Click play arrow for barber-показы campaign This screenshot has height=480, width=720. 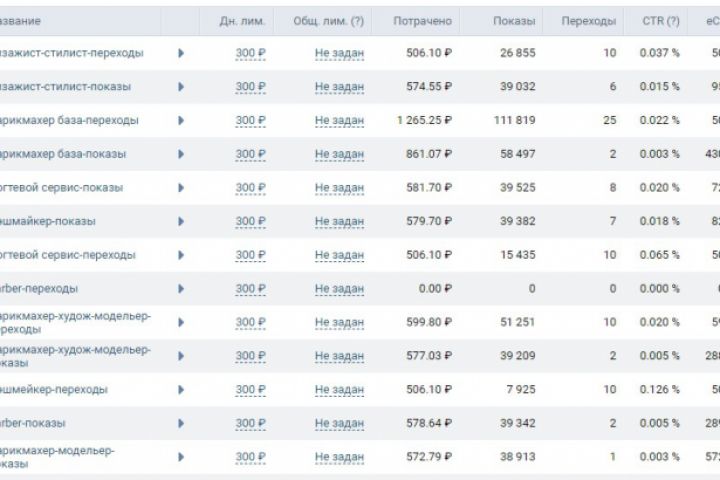[181, 424]
